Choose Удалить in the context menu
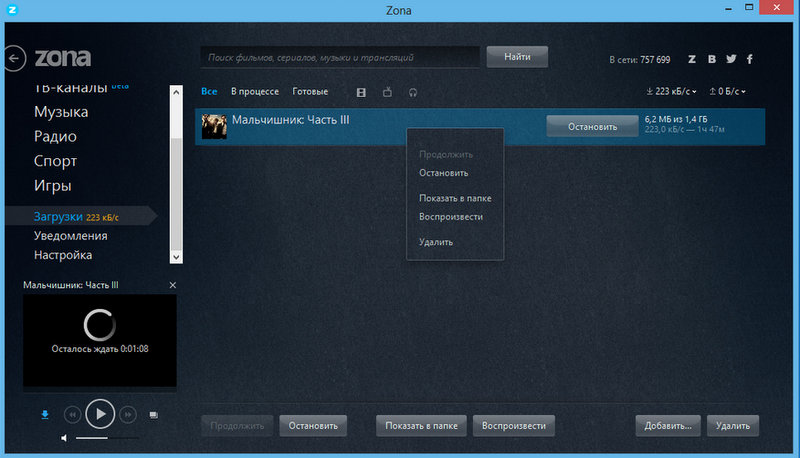Image resolution: width=800 pixels, height=458 pixels. tap(436, 242)
